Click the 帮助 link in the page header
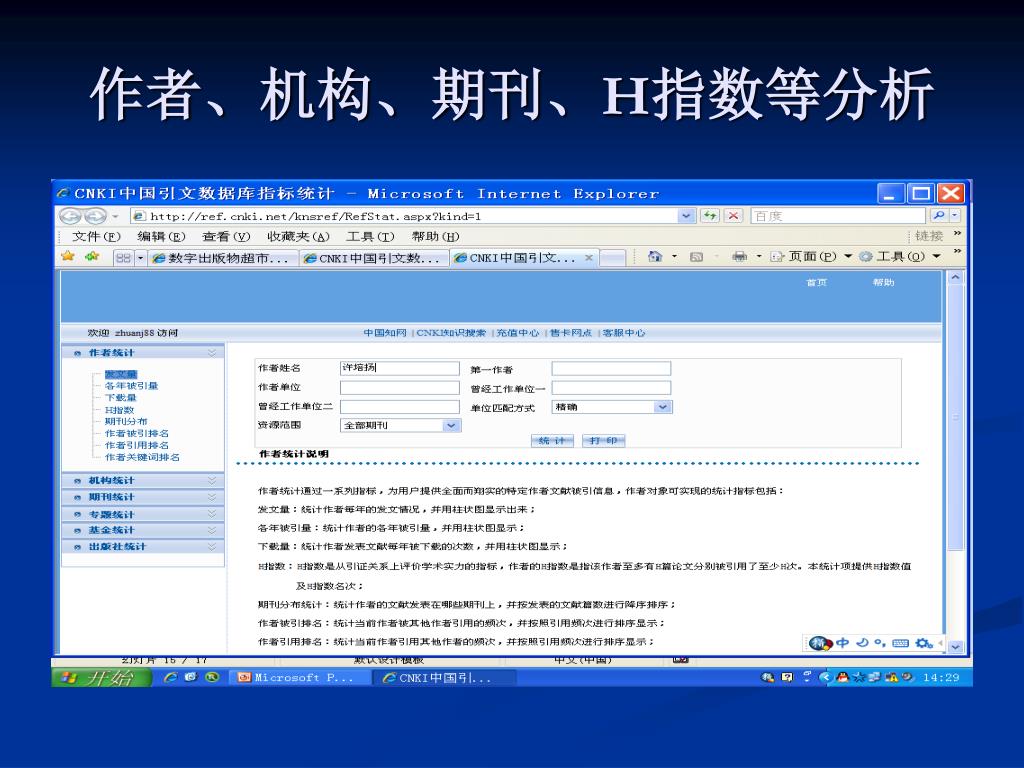 (883, 282)
